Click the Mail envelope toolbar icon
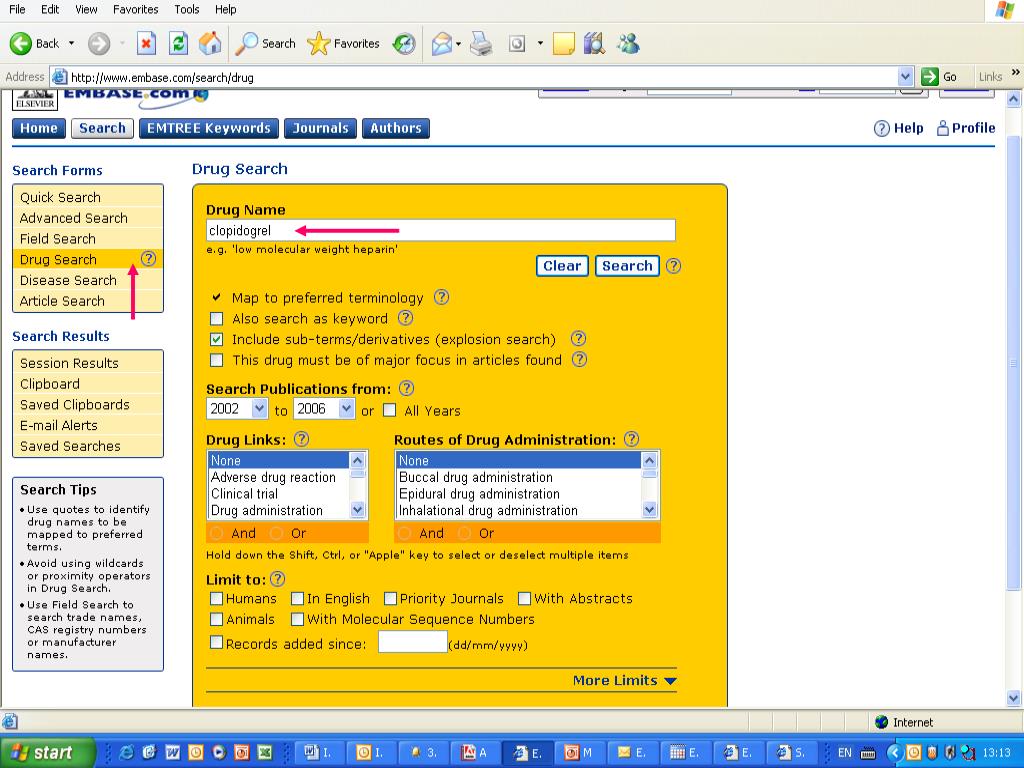This screenshot has height=768, width=1024. (x=441, y=44)
